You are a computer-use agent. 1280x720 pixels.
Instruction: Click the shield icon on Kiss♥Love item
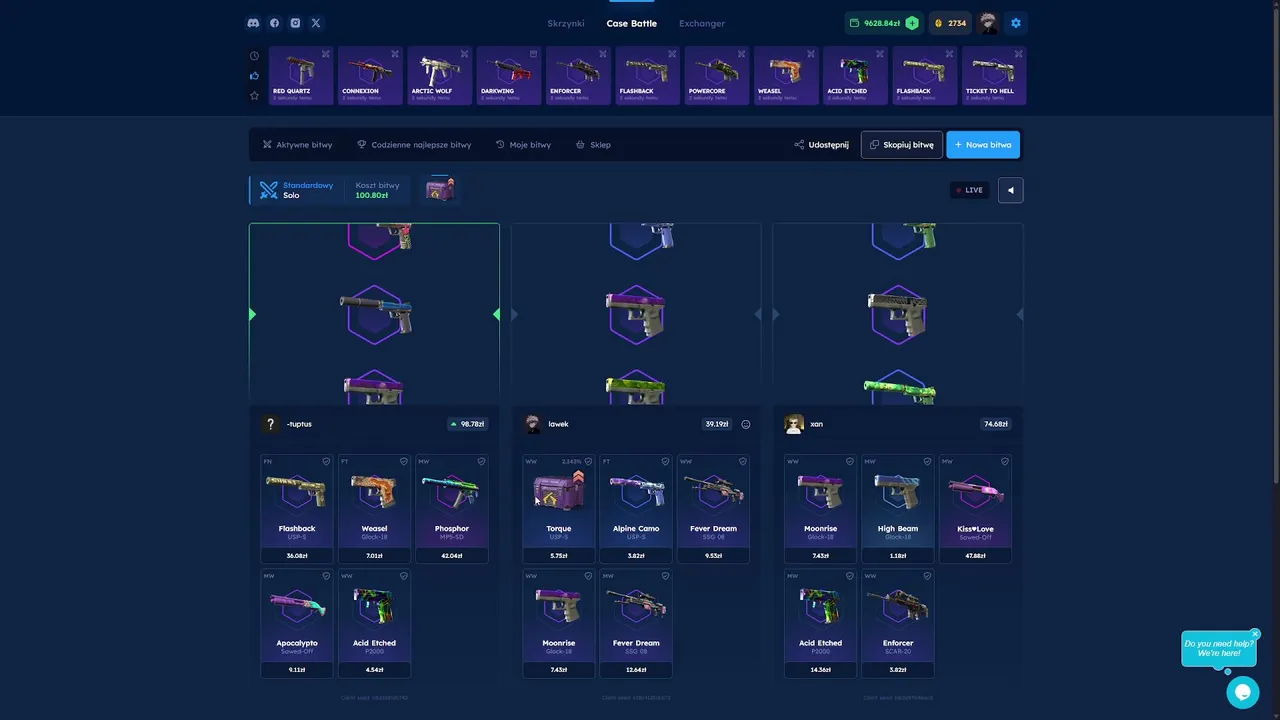pyautogui.click(x=1005, y=461)
